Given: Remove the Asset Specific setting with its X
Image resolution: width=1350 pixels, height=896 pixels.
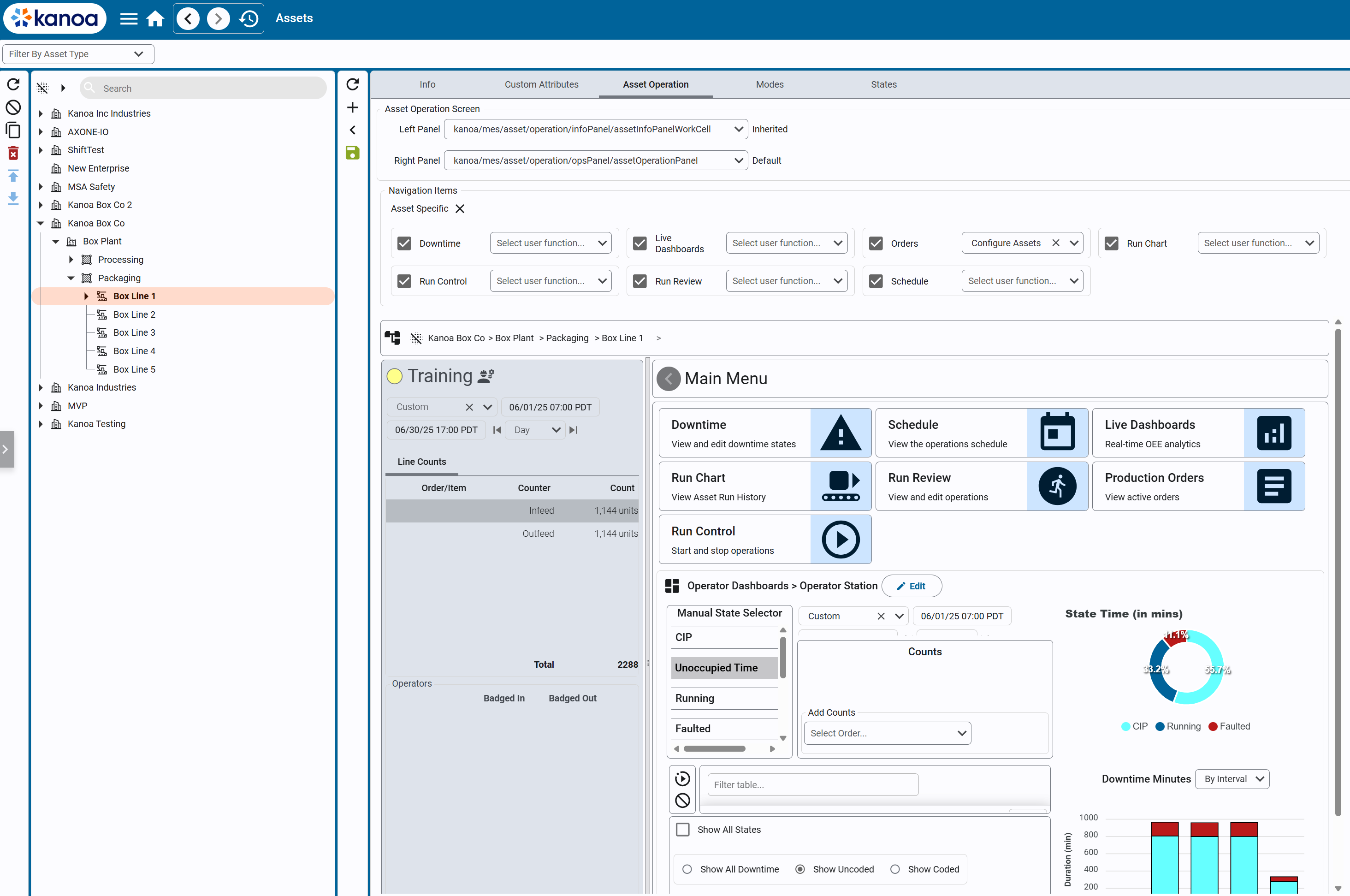Looking at the screenshot, I should click(460, 208).
